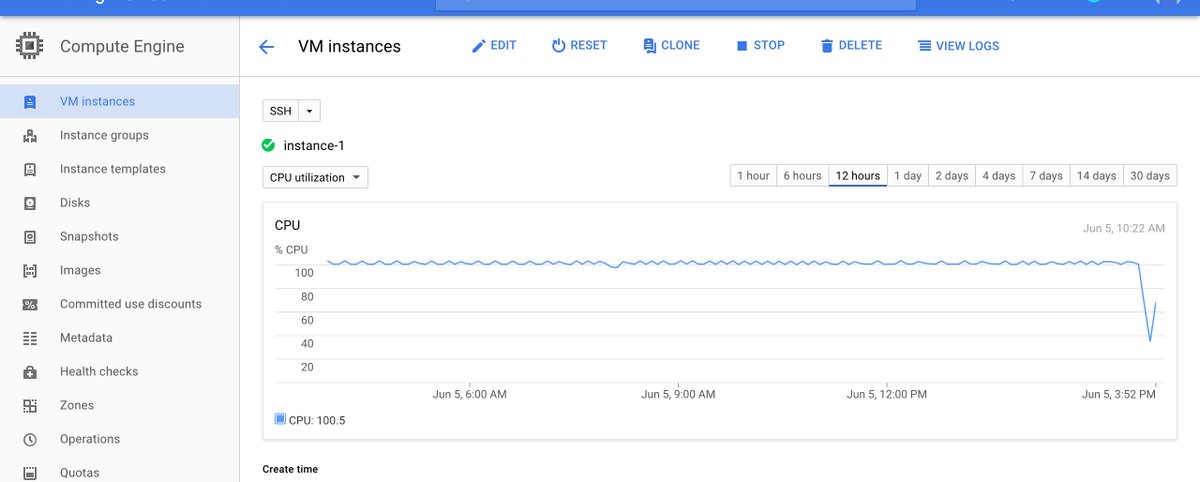Screen dimensions: 1200x482
Task: Click the Operations clock icon
Action: click(30, 440)
